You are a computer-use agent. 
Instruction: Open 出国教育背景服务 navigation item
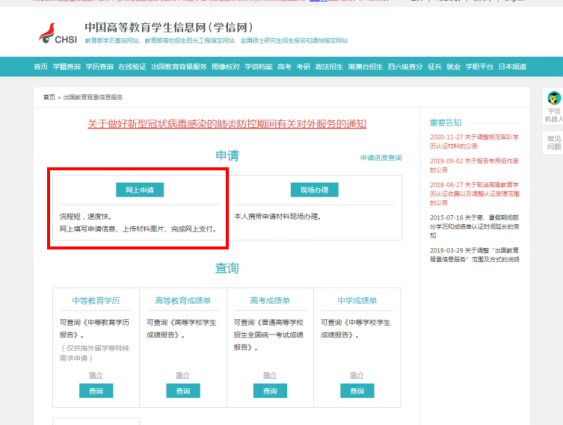pos(179,66)
